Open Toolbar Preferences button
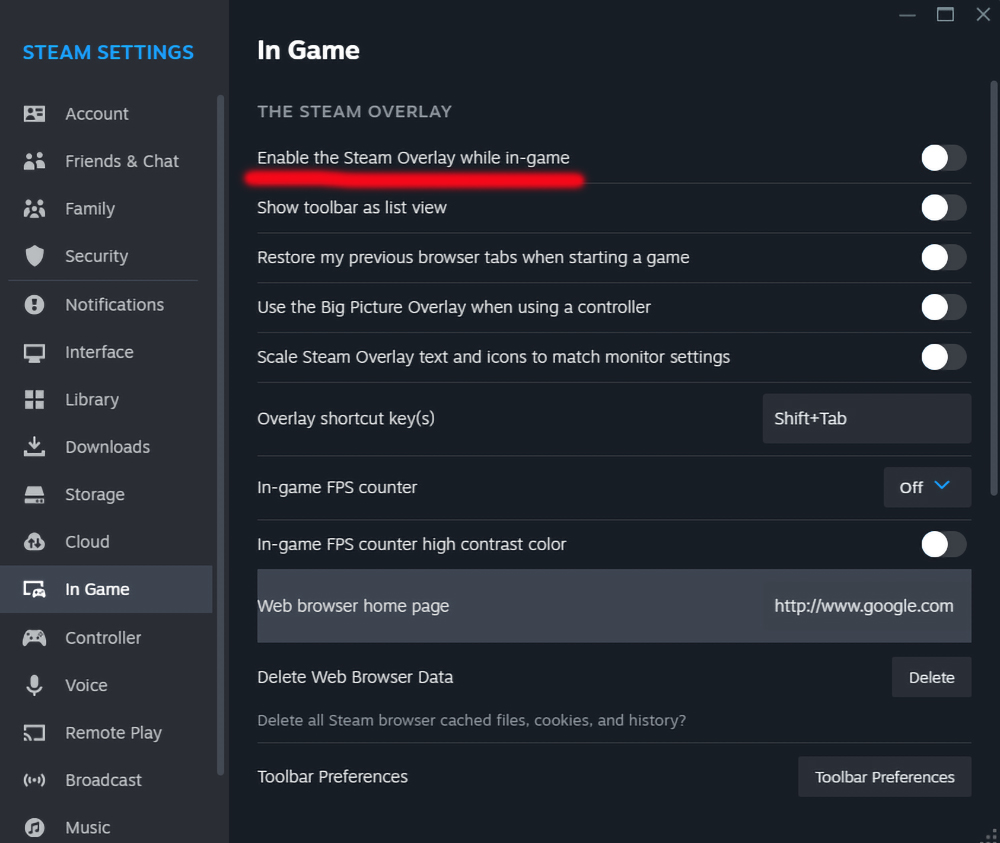1000x843 pixels. tap(884, 777)
